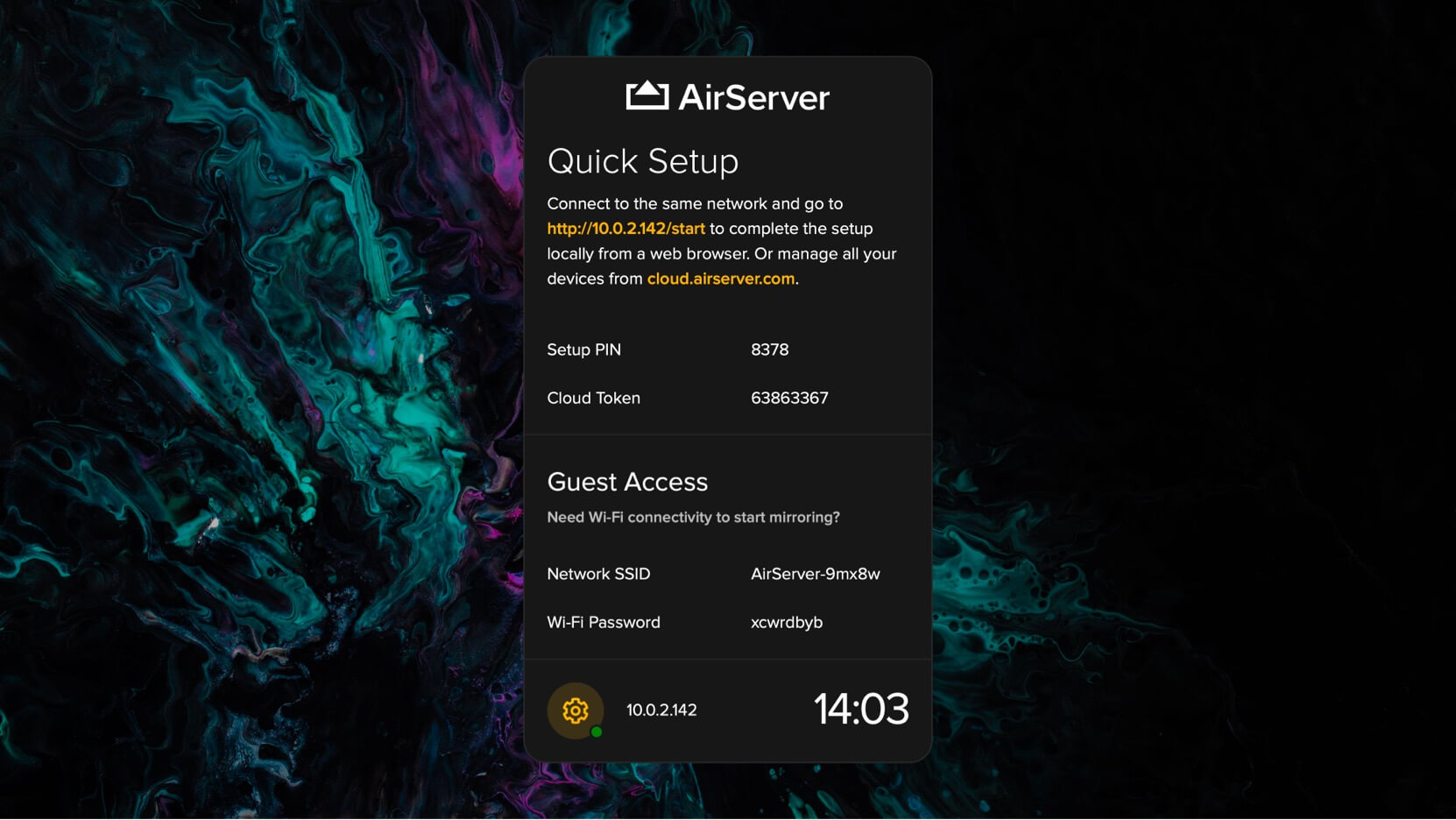Click the green connection status dot
This screenshot has width=1456, height=820.
[597, 732]
